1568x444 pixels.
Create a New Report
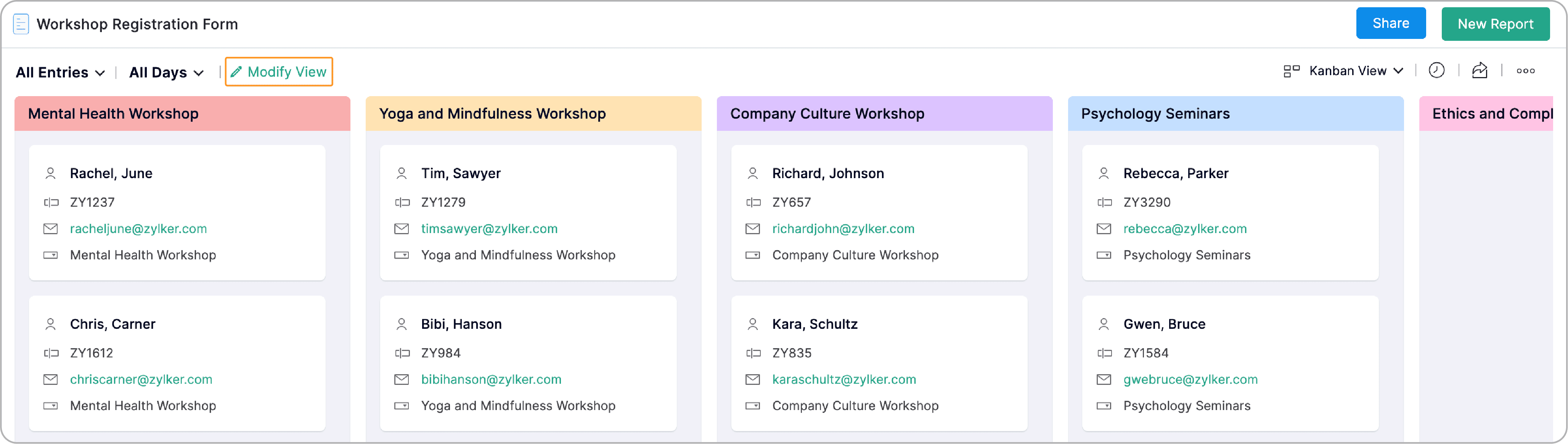tap(1495, 24)
